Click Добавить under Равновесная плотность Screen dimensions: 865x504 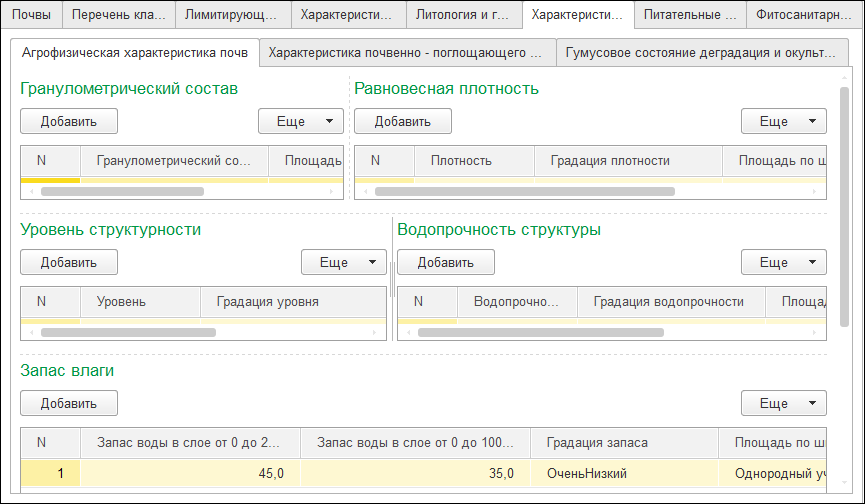pyautogui.click(x=403, y=121)
